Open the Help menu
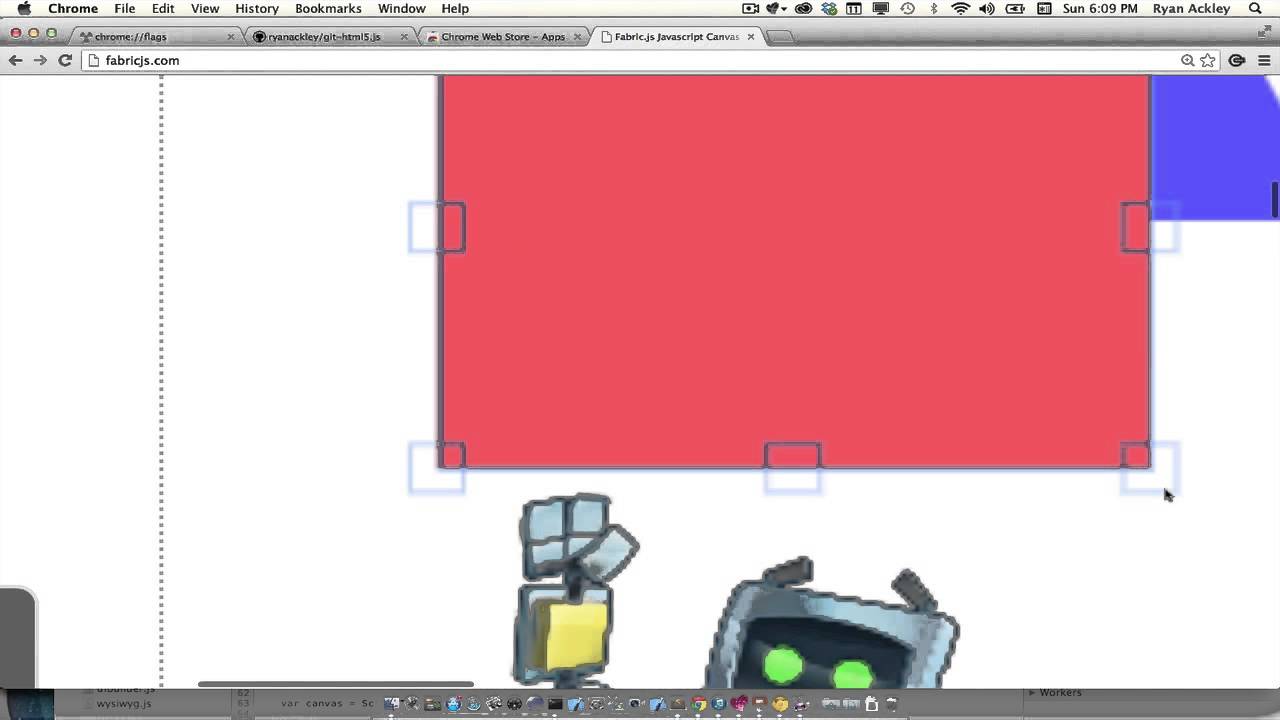1280x720 pixels. (x=455, y=8)
